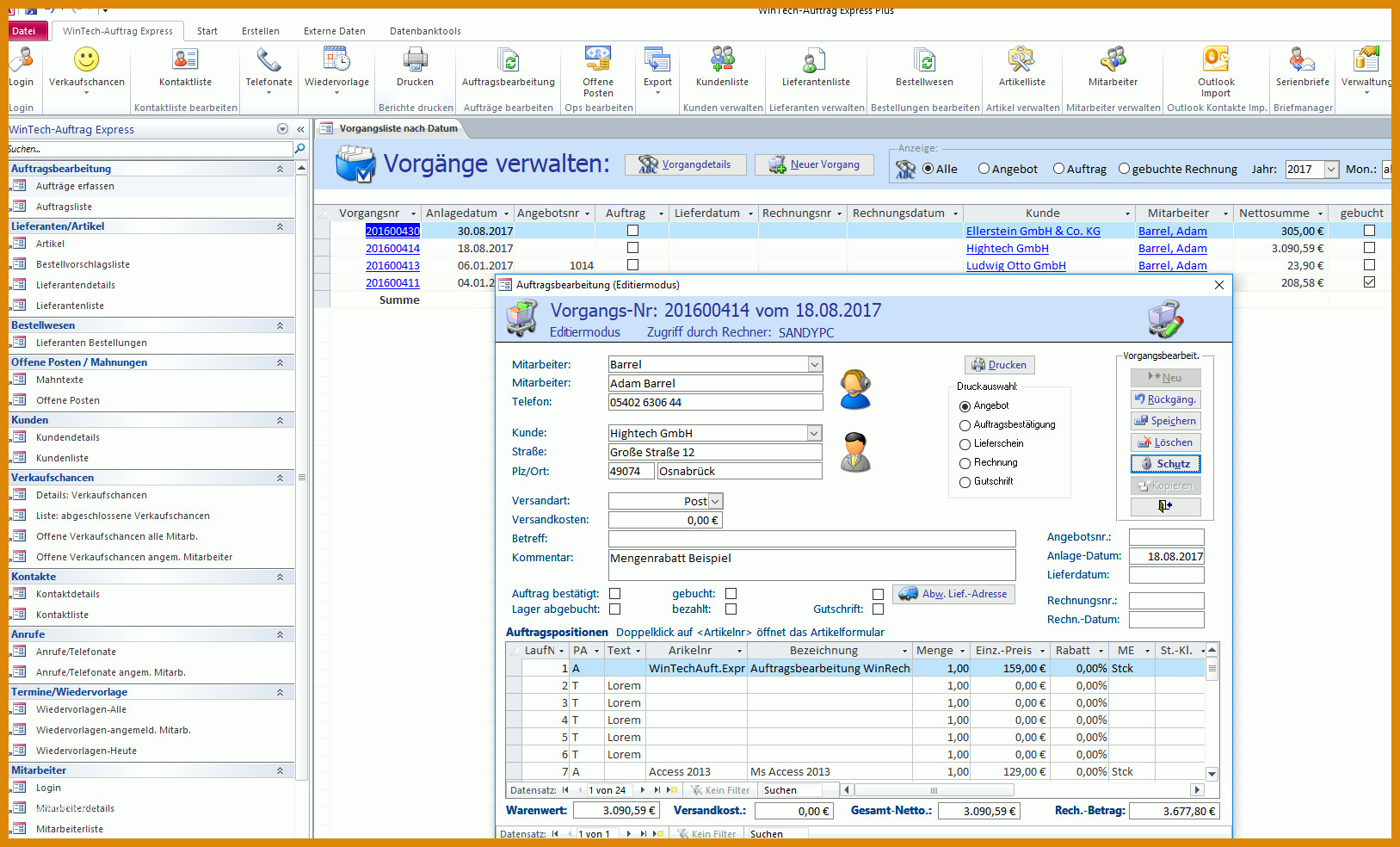
Task: Click the Kunde person icon
Action: tap(855, 452)
